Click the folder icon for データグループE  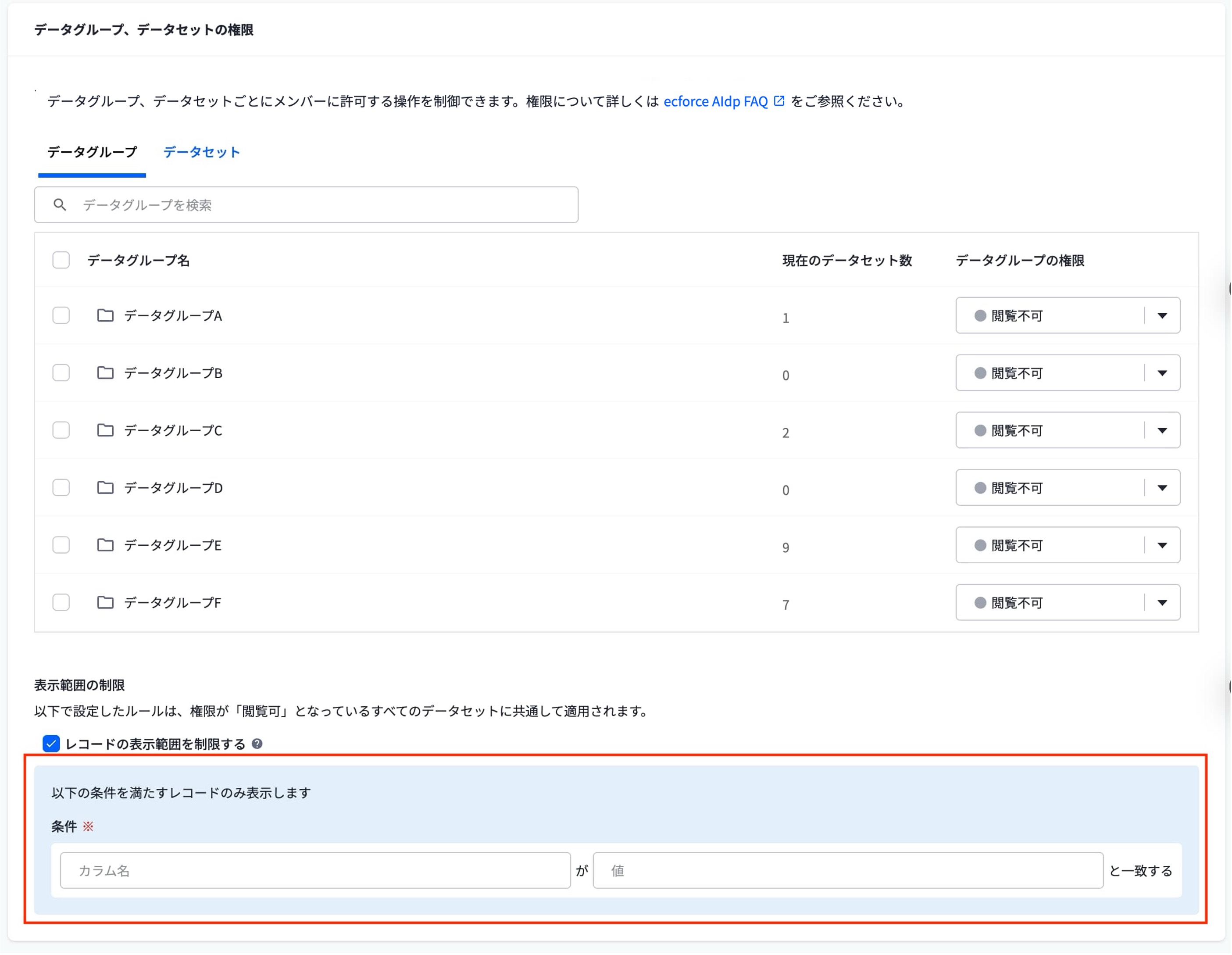click(x=105, y=545)
